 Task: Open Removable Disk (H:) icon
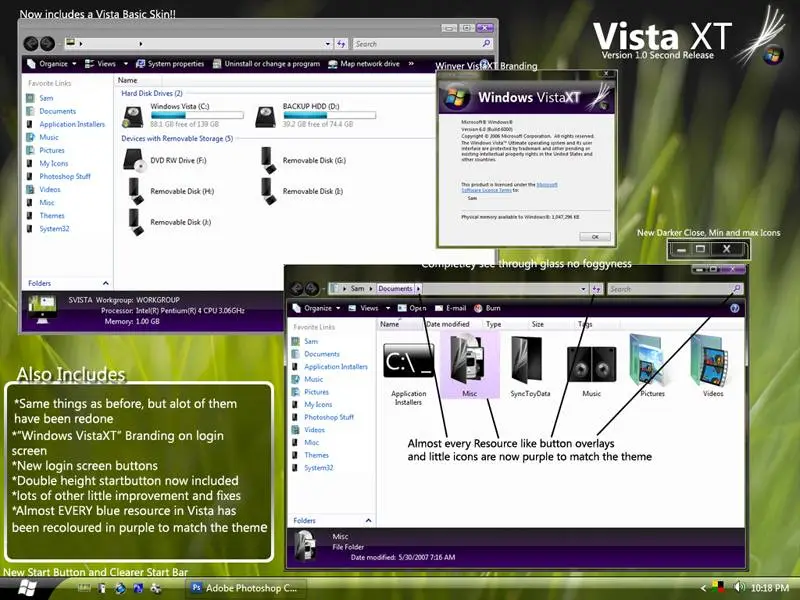[x=135, y=191]
